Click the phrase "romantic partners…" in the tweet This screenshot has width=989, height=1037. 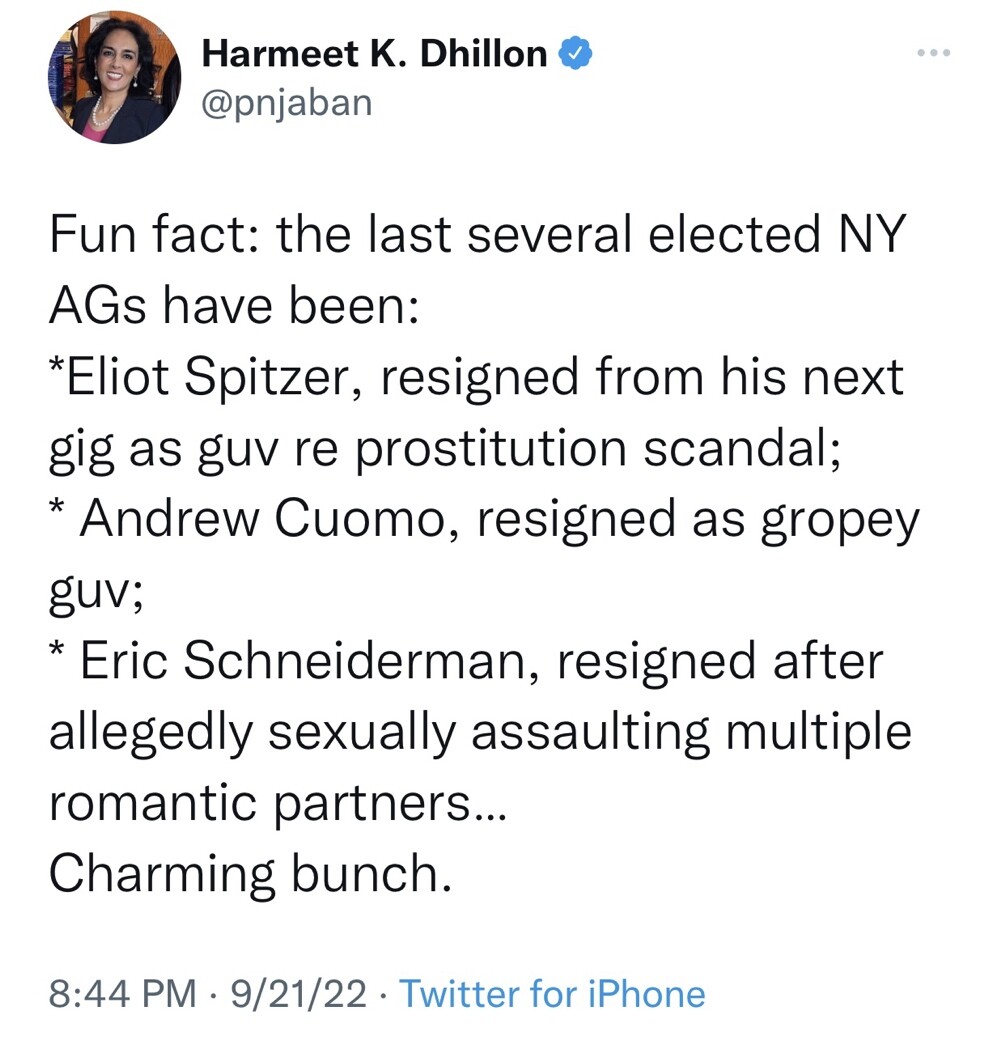(279, 803)
